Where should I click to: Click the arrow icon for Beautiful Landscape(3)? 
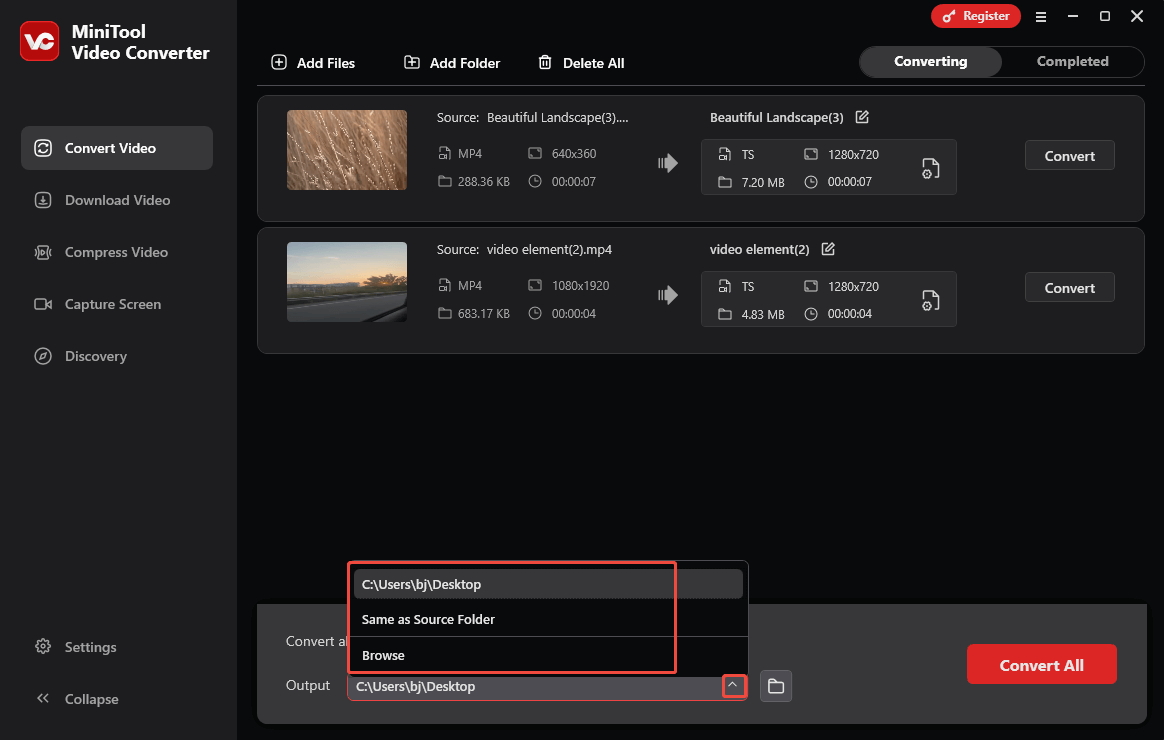click(667, 163)
